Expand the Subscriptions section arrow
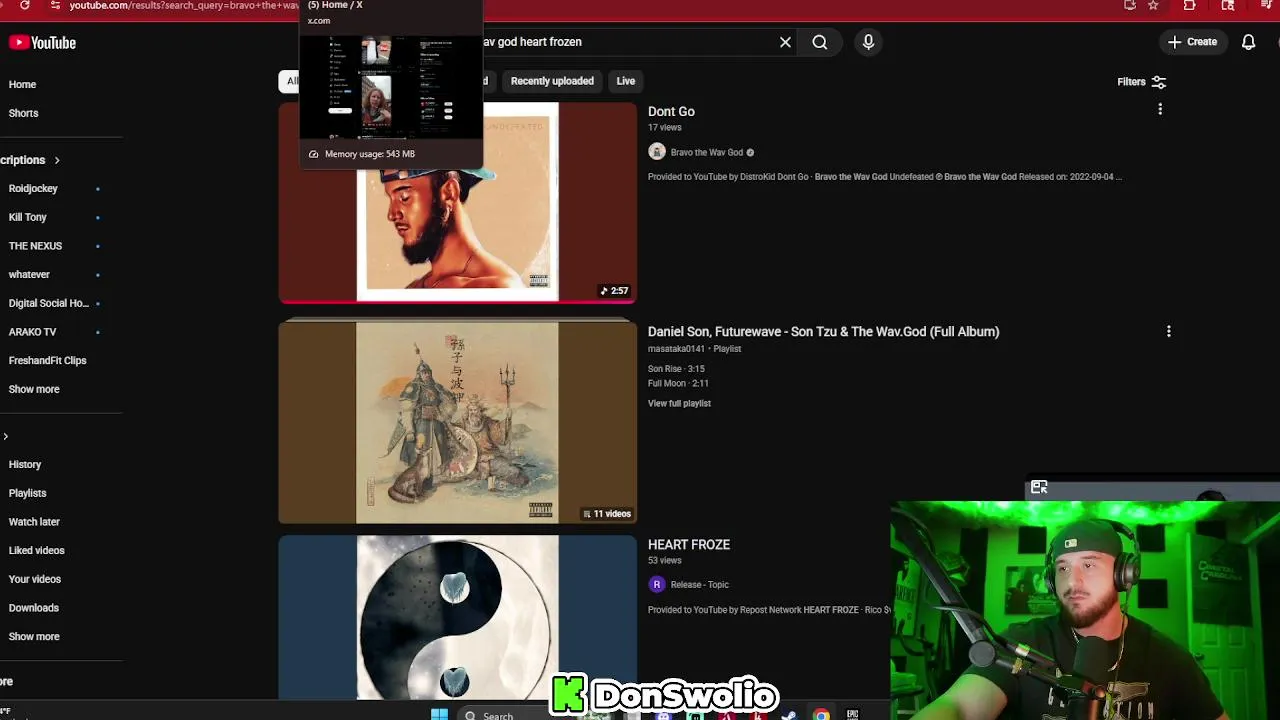The height and width of the screenshot is (720, 1280). pyautogui.click(x=57, y=160)
